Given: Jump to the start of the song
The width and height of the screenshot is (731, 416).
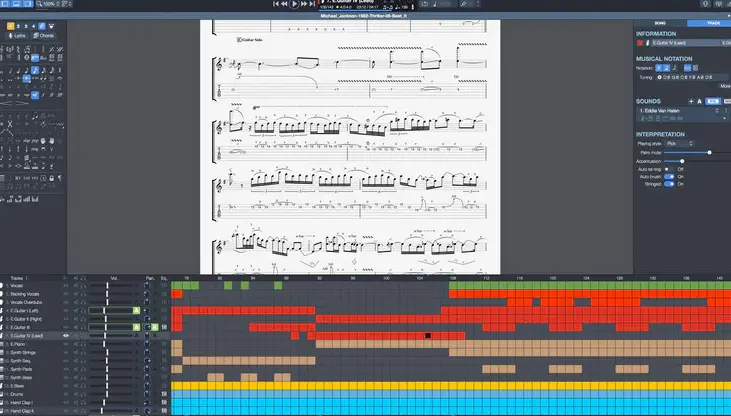Looking at the screenshot, I should [x=276, y=4].
